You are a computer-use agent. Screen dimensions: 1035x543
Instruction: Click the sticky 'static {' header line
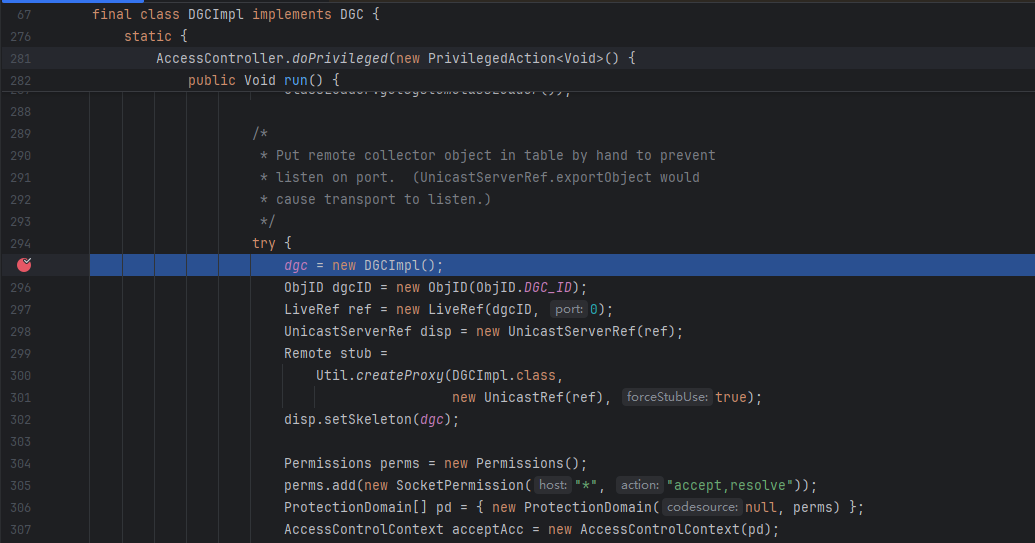click(x=155, y=37)
